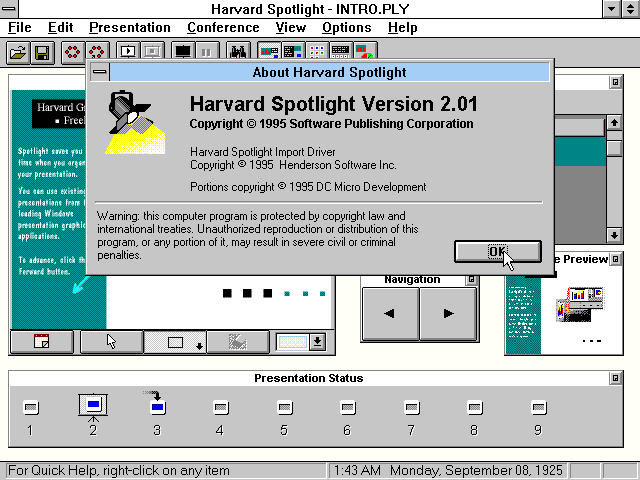The width and height of the screenshot is (640, 480).
Task: Click the Presentation Status panel corner box
Action: (616, 378)
